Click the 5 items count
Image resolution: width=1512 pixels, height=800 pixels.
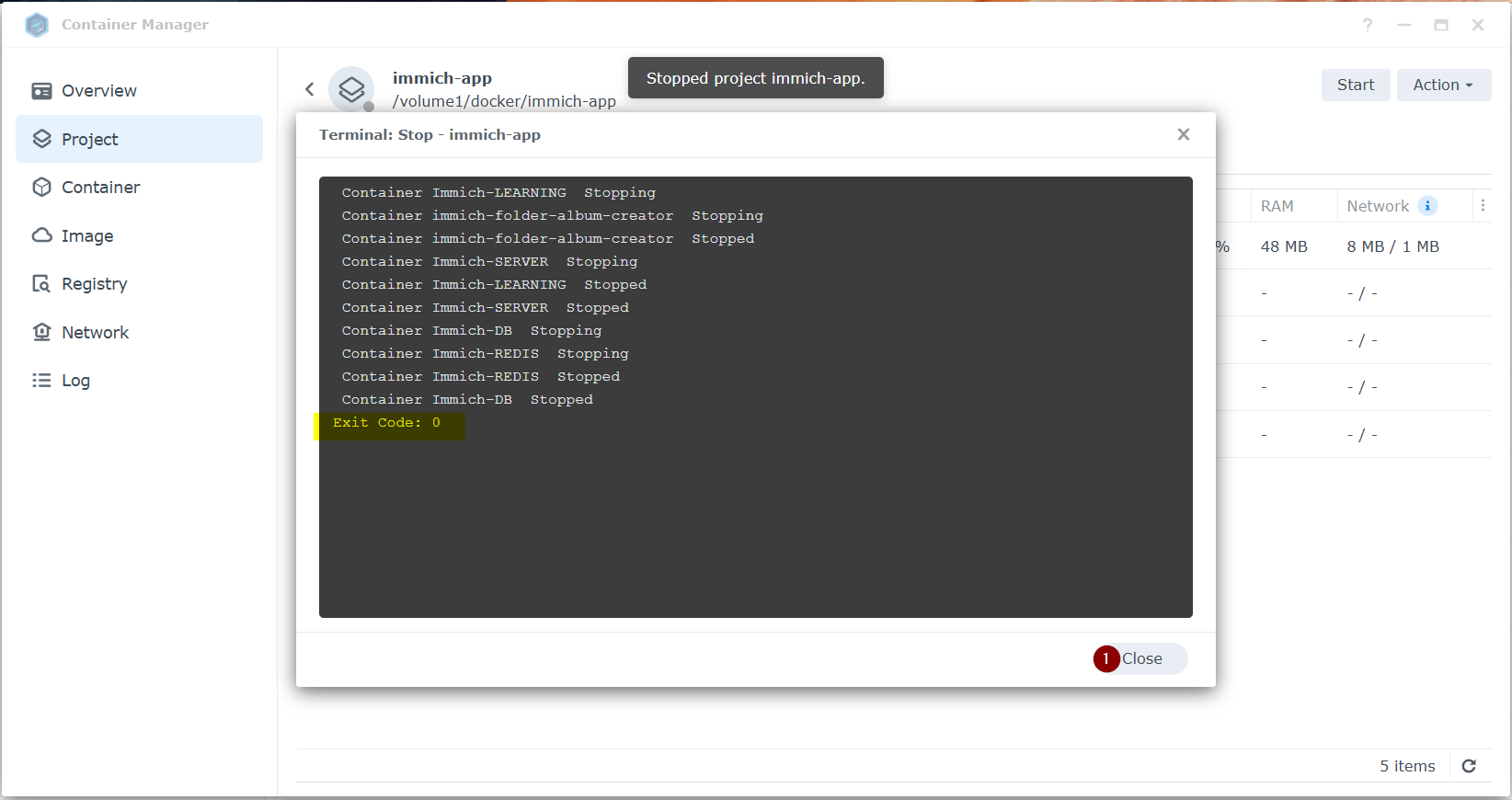pyautogui.click(x=1407, y=766)
